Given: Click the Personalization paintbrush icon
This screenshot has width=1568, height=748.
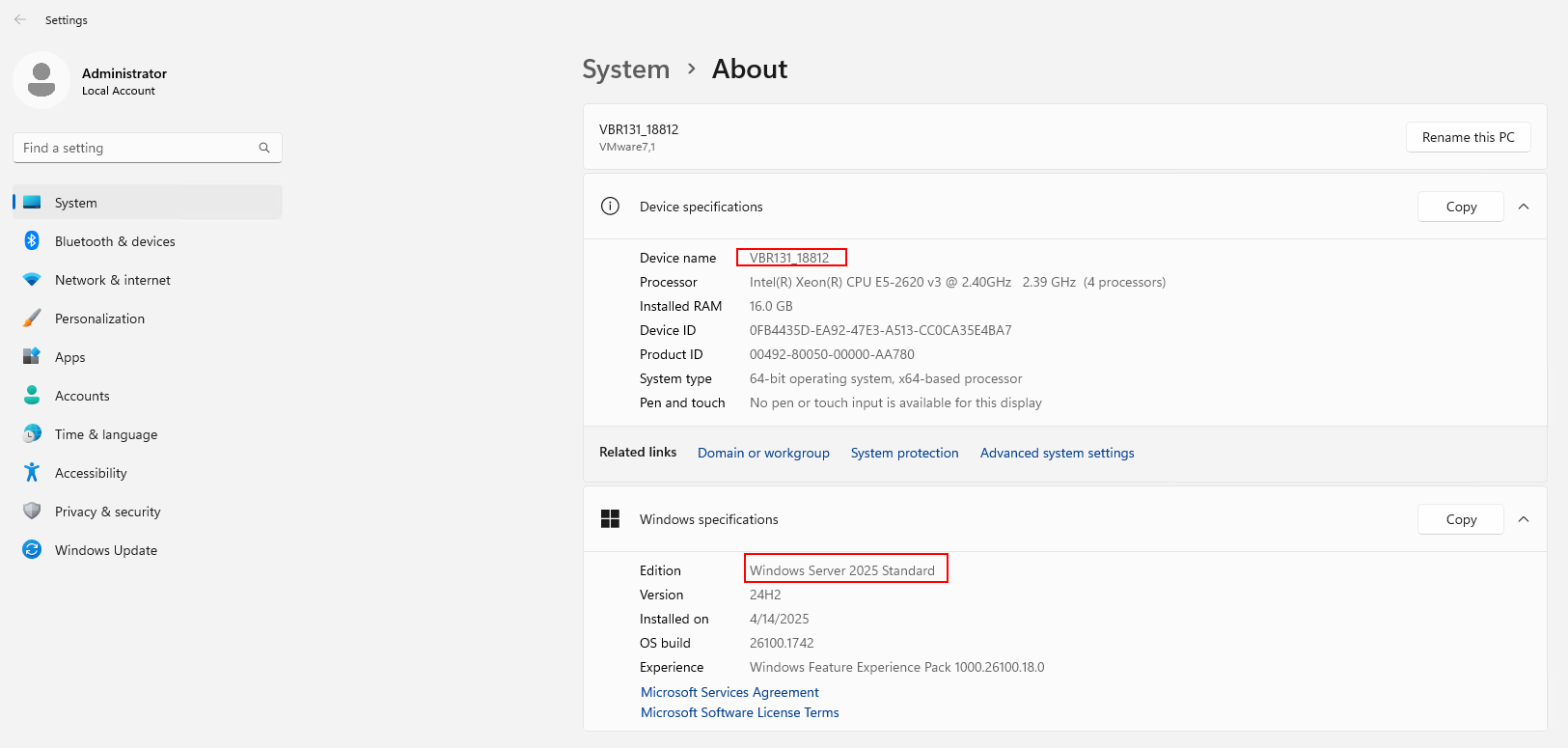Looking at the screenshot, I should click(x=32, y=319).
